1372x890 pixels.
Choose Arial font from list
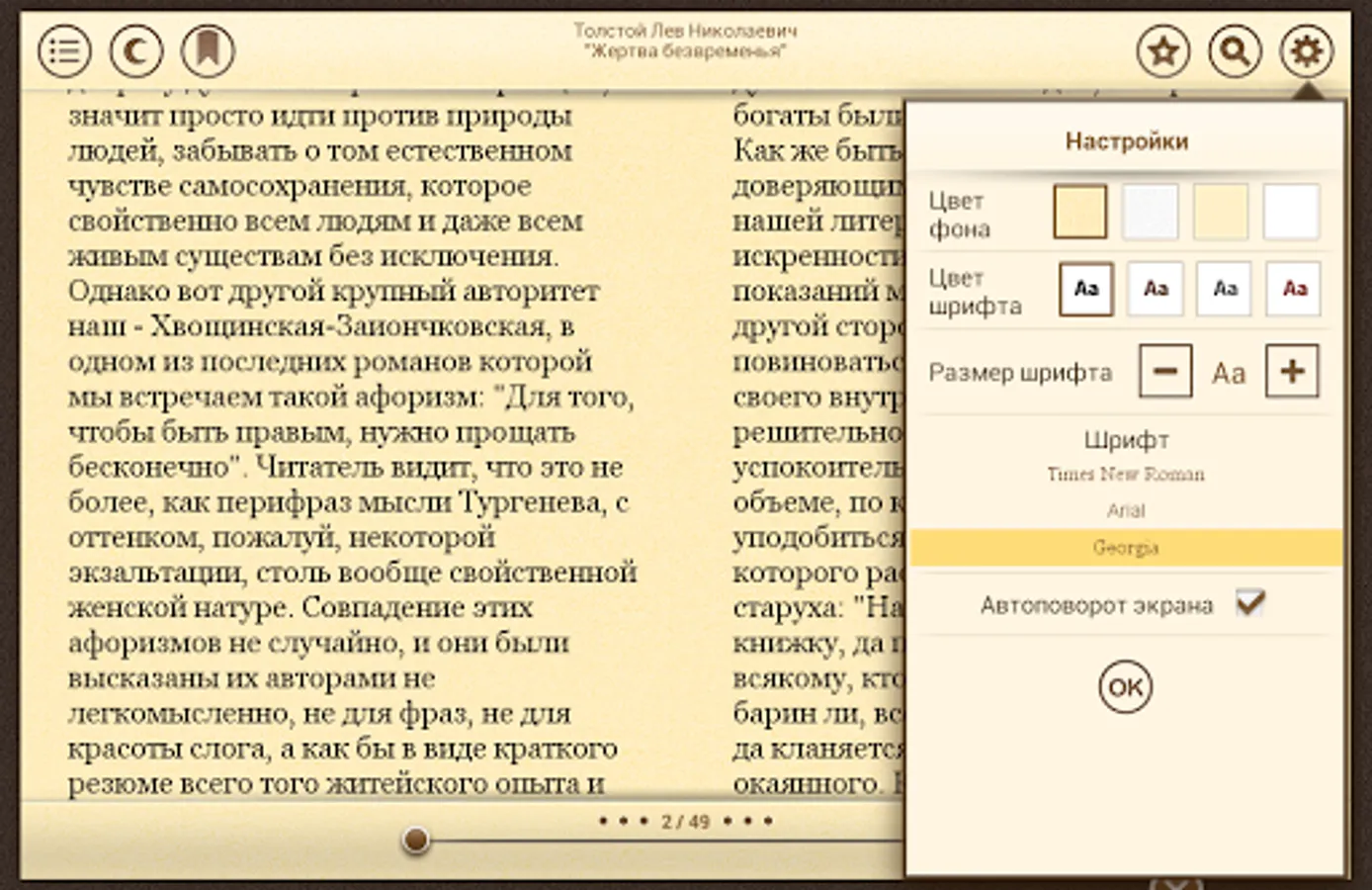(x=1126, y=510)
